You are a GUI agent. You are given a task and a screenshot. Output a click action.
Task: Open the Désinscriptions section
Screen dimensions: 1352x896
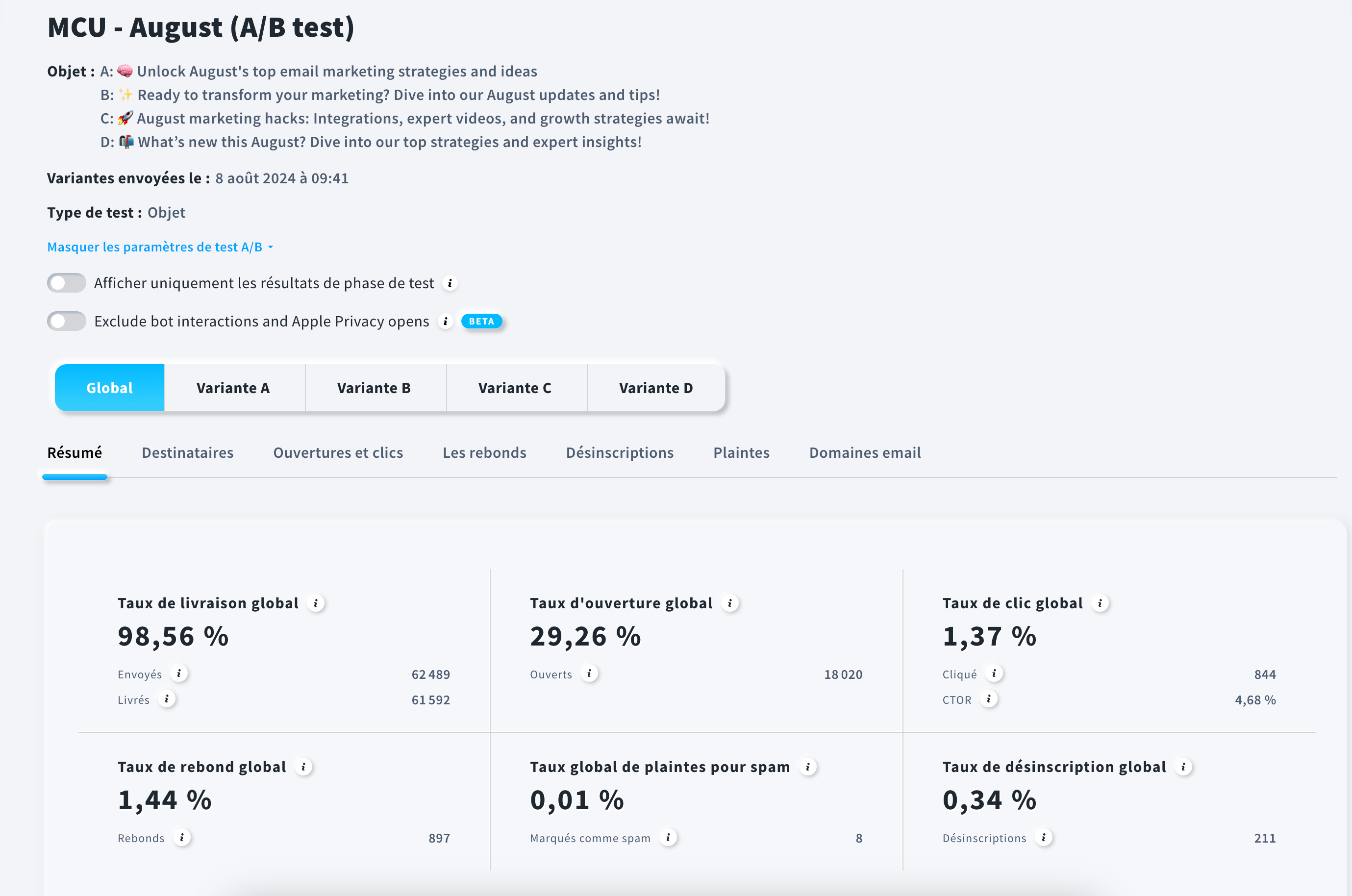point(620,452)
